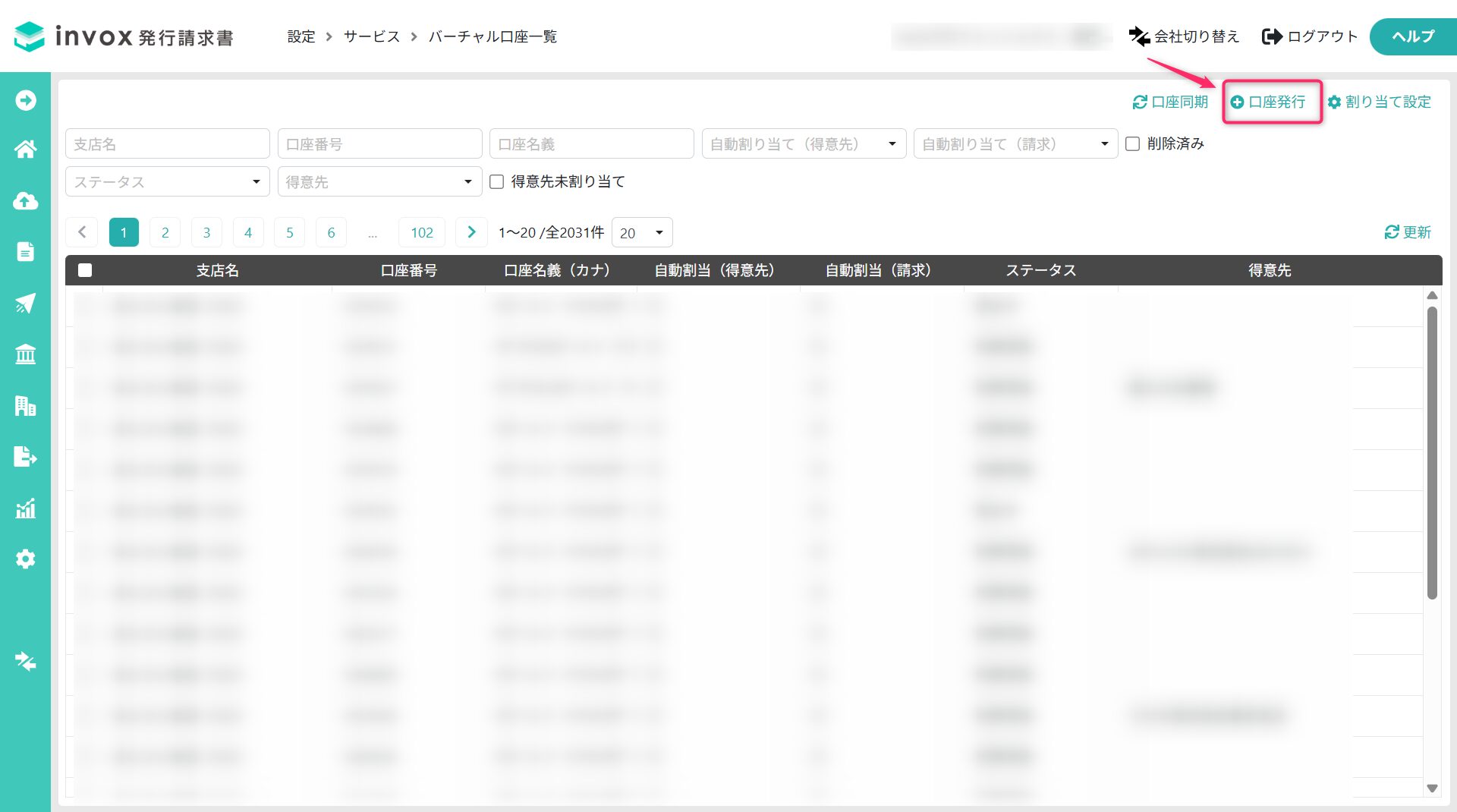
Task: Click the bar chart report icon
Action: pos(25,508)
